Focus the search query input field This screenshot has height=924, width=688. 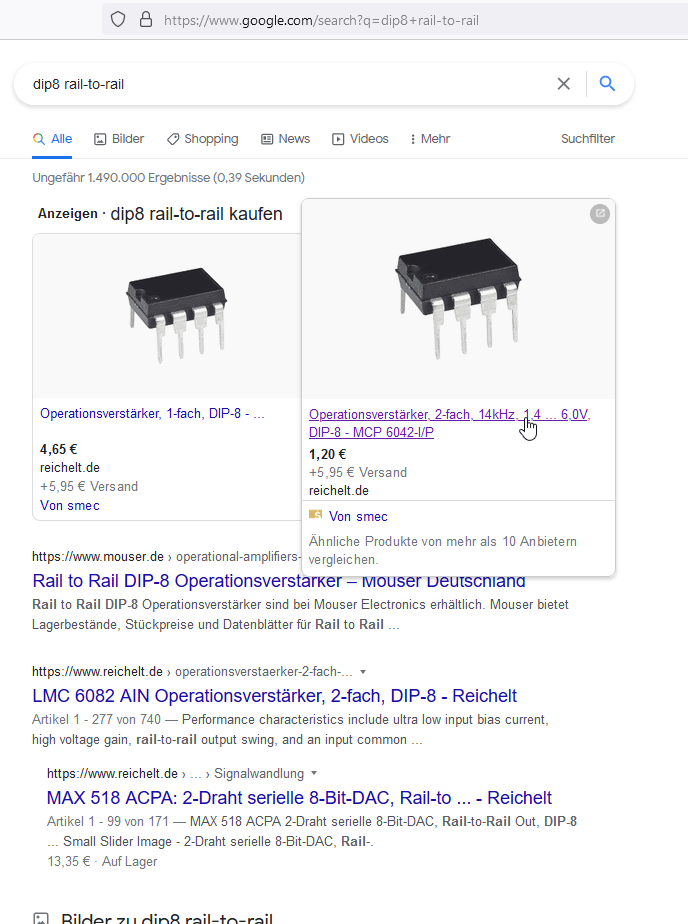pyautogui.click(x=289, y=84)
